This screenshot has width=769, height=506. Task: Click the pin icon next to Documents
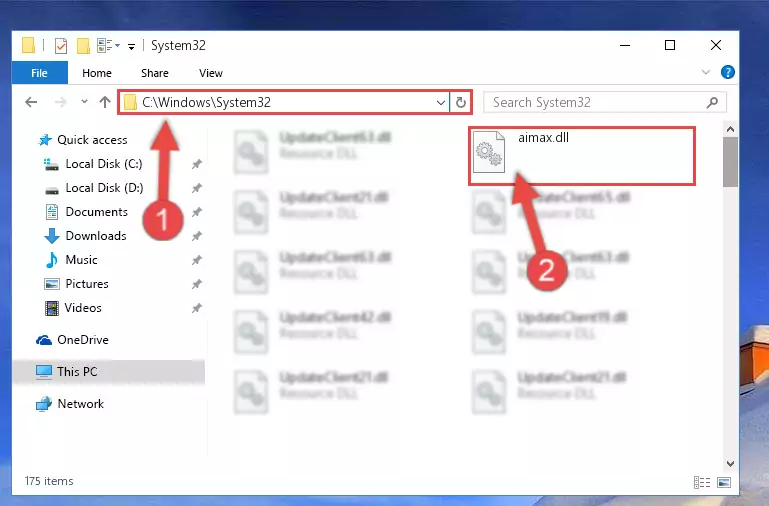(197, 212)
